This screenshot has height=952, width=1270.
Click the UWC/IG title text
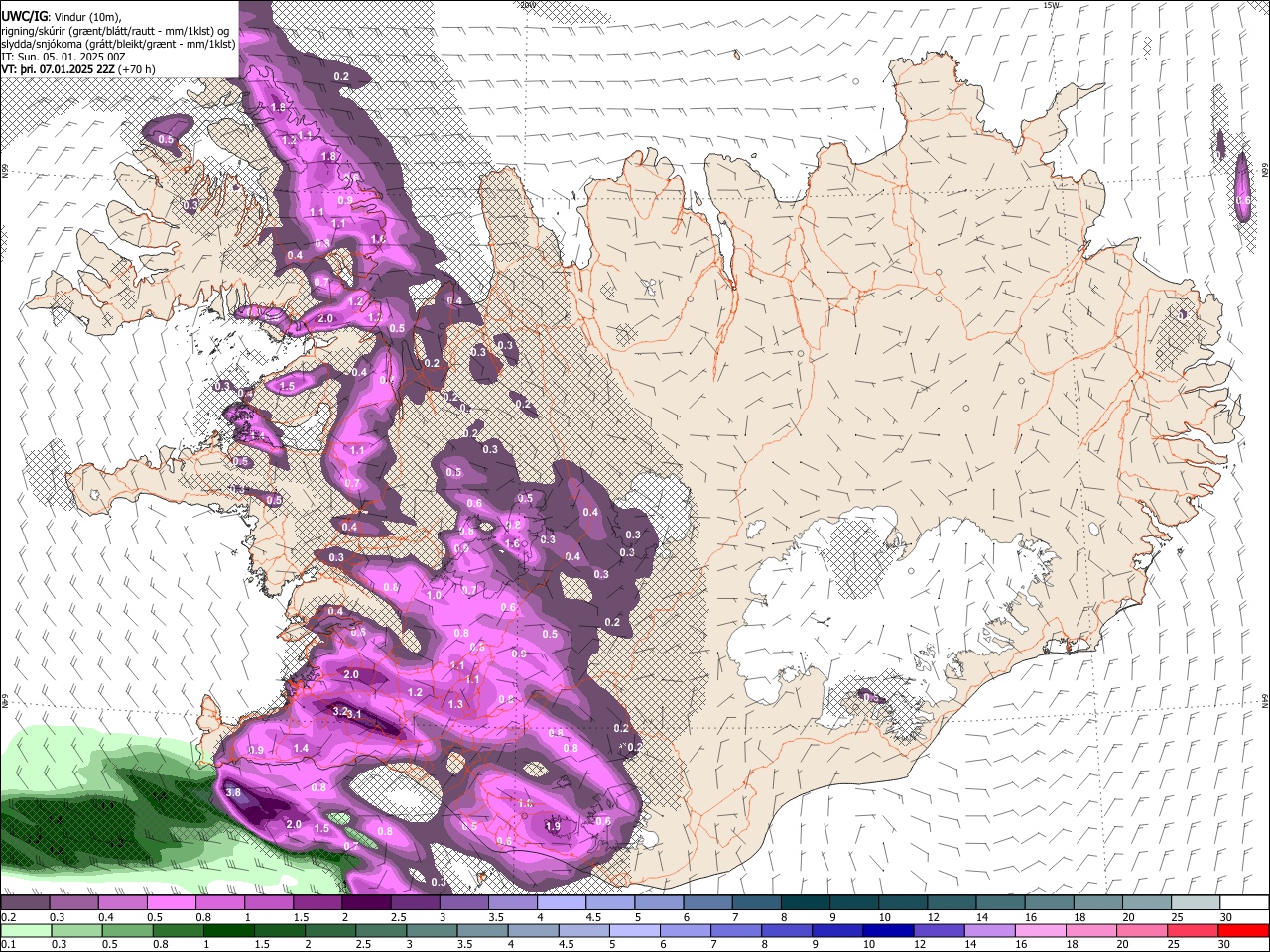23,16
